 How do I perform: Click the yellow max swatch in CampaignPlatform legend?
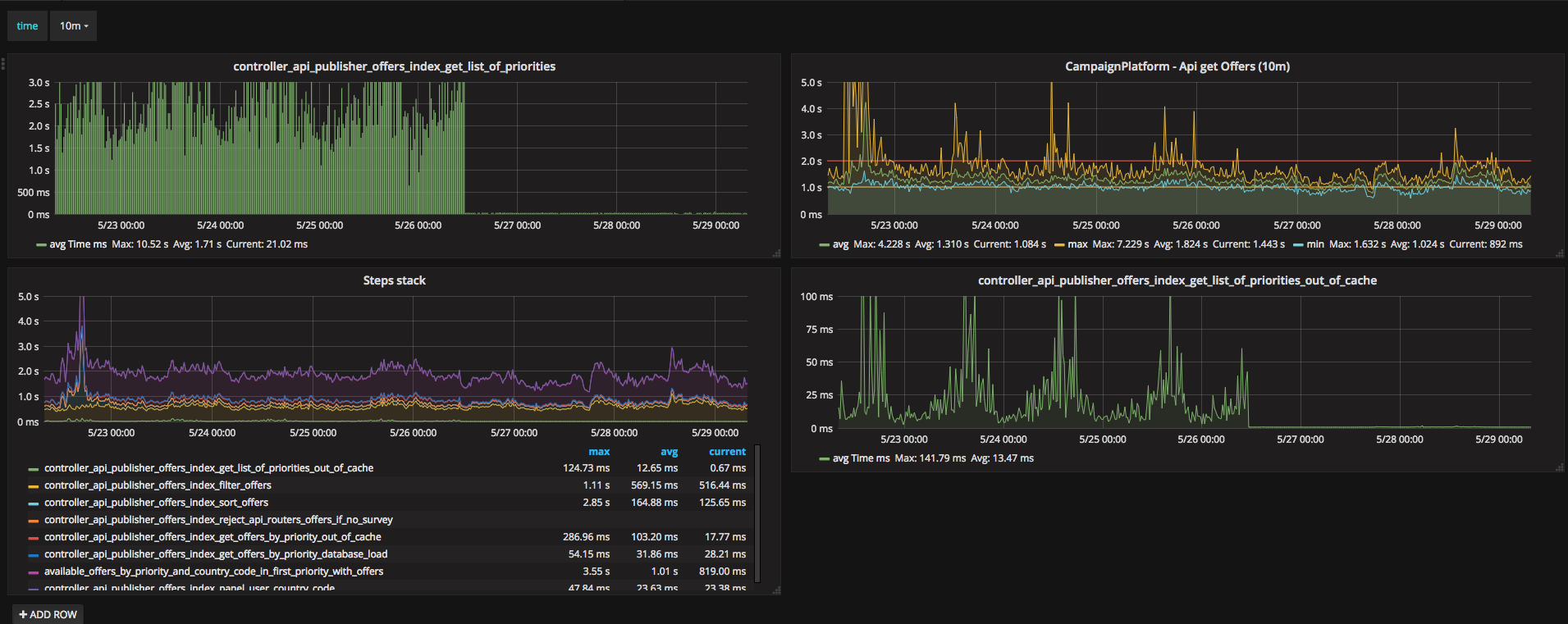coord(1059,245)
